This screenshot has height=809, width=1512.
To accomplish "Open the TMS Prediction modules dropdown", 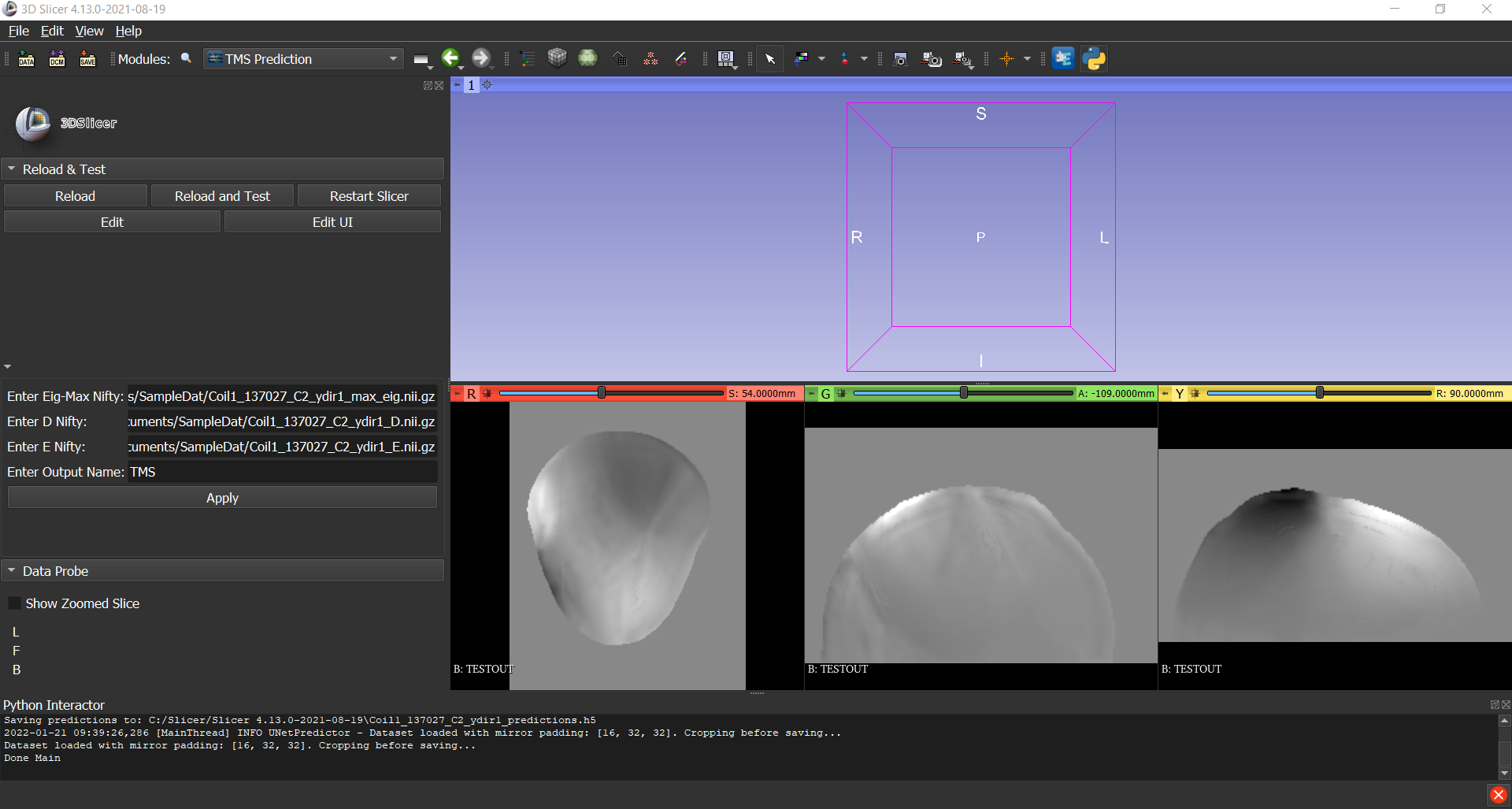I will pyautogui.click(x=303, y=59).
